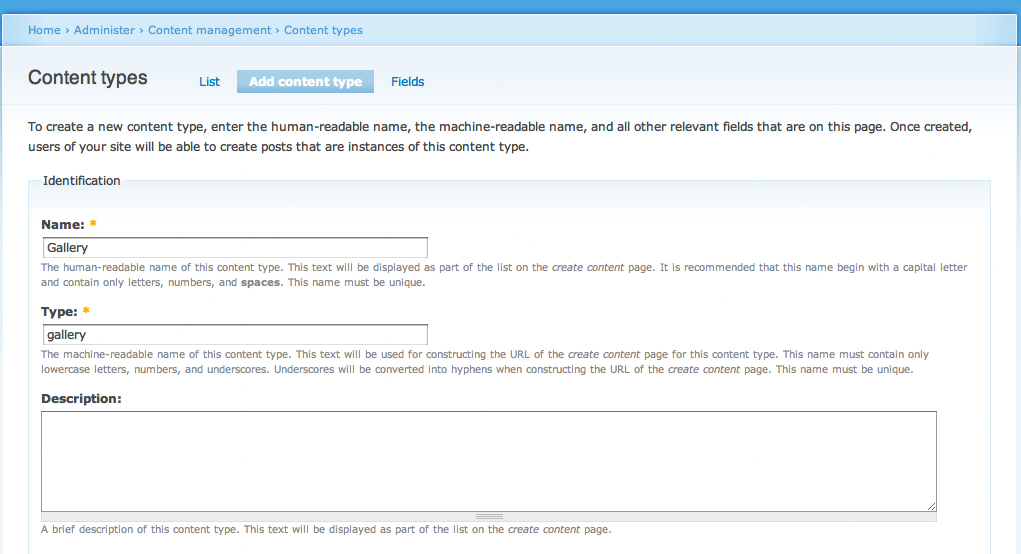
Task: Open Content management breadcrumb link
Action: [209, 30]
